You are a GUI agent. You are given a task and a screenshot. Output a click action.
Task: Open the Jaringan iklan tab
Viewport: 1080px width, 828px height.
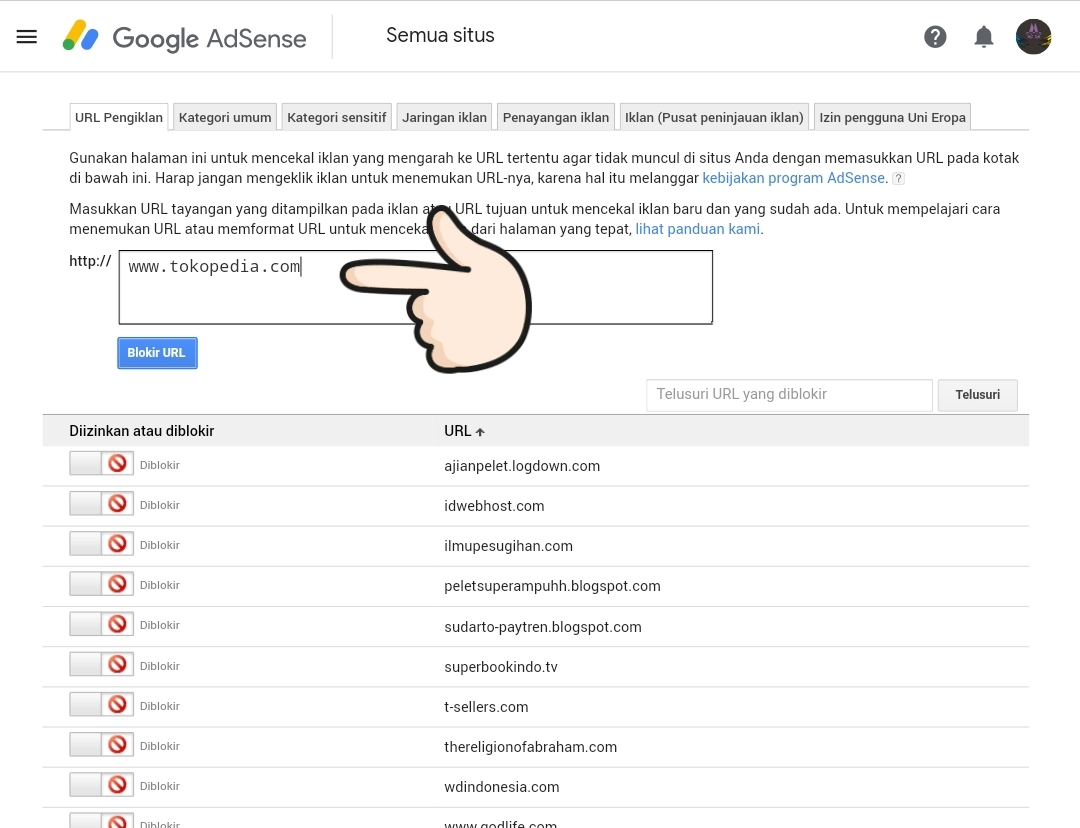tap(444, 117)
